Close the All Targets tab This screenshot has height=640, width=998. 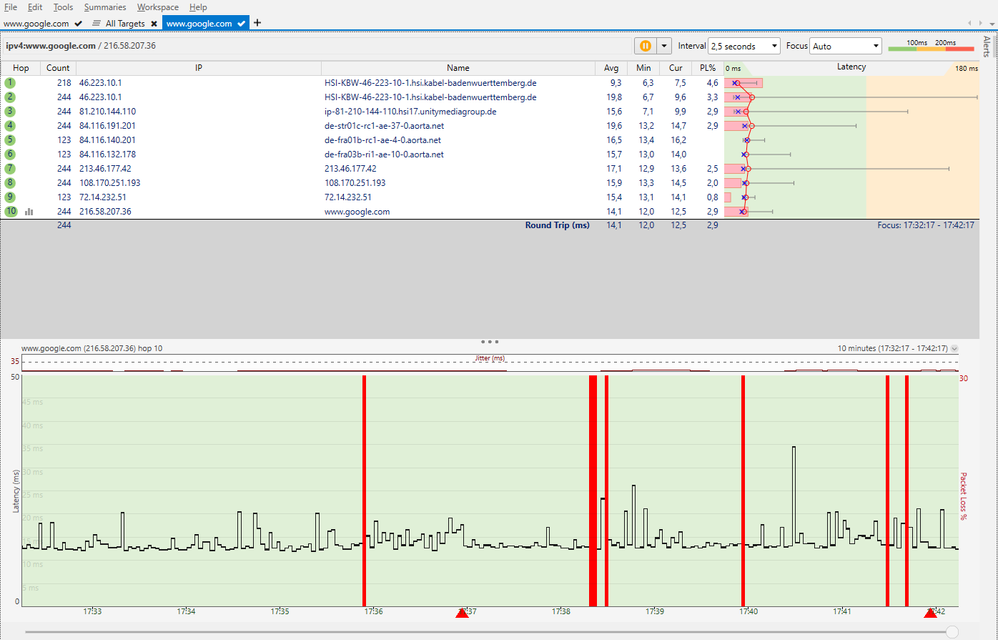pyautogui.click(x=154, y=21)
